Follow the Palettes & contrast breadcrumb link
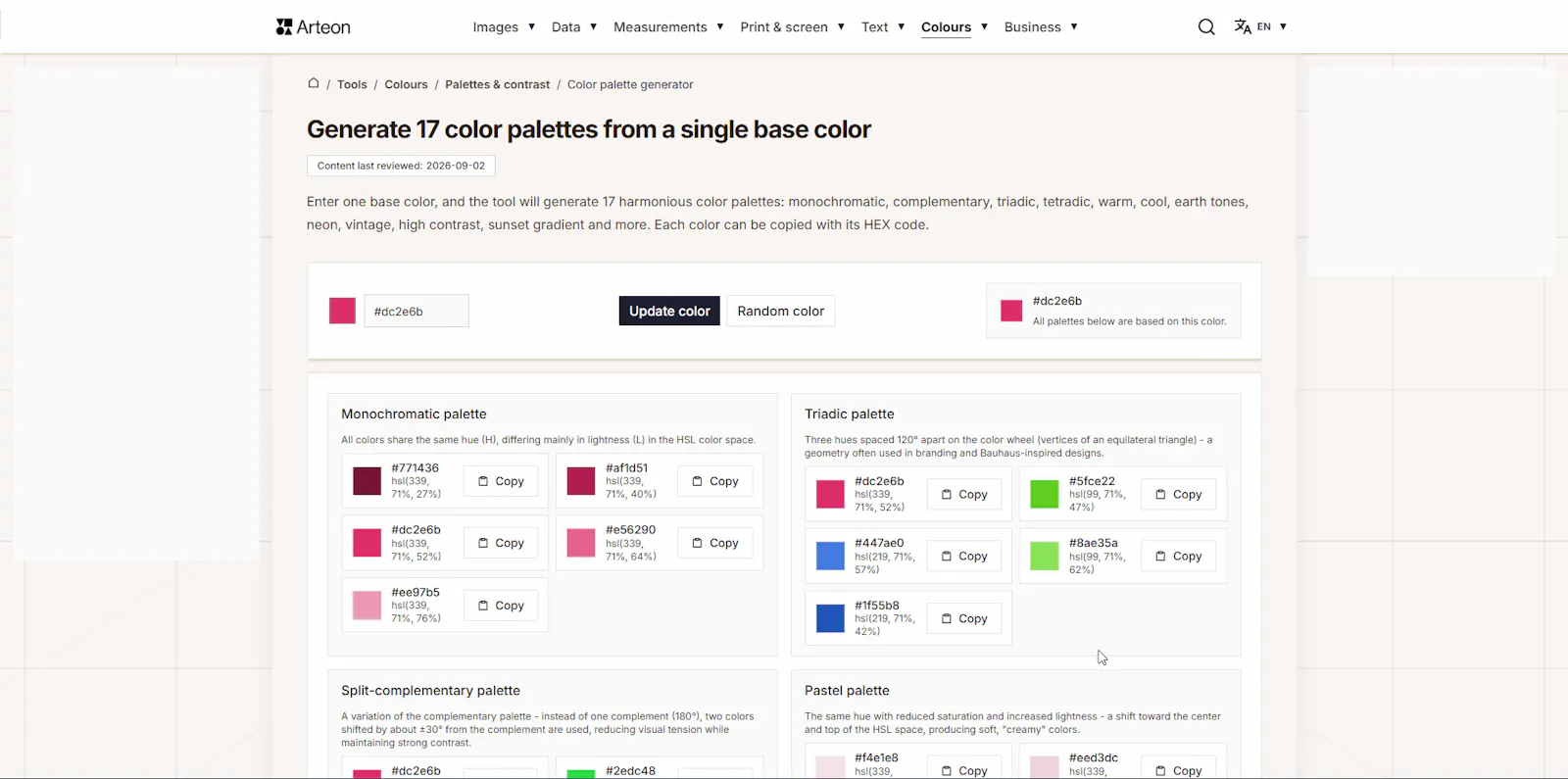 pyautogui.click(x=497, y=84)
